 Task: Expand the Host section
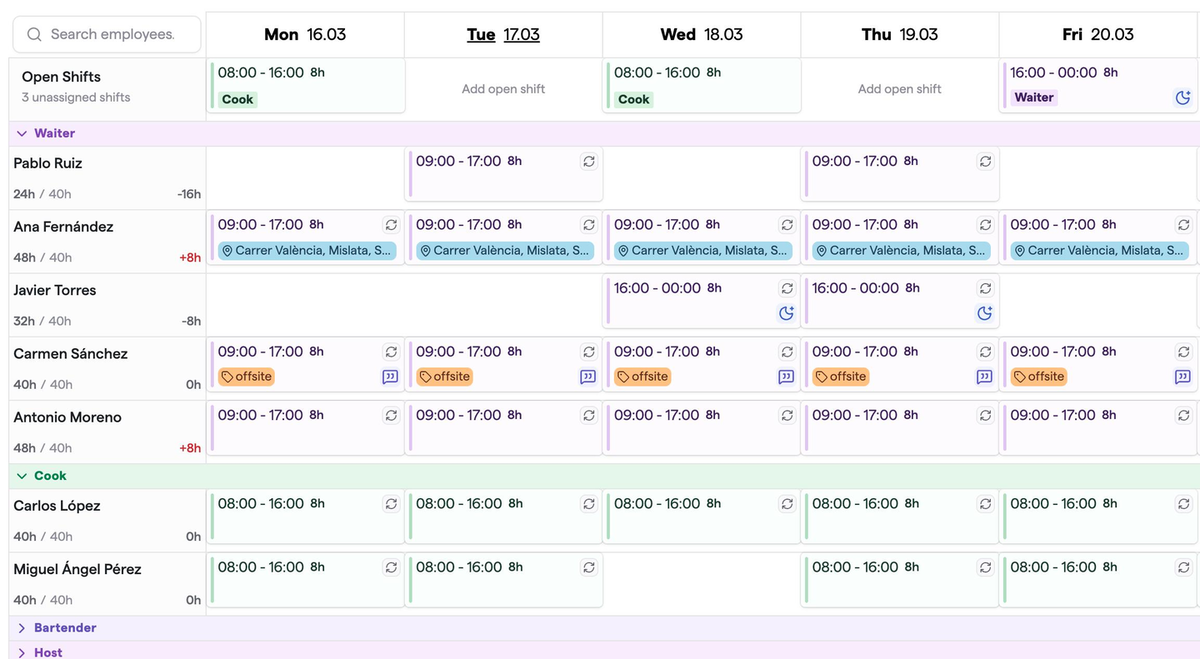22,652
